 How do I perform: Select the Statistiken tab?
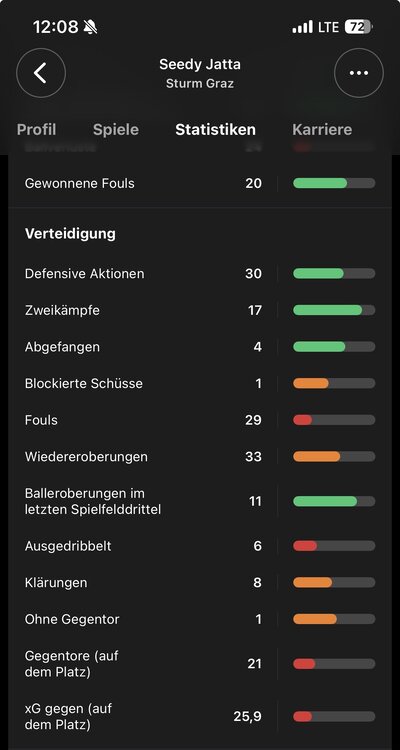(215, 130)
